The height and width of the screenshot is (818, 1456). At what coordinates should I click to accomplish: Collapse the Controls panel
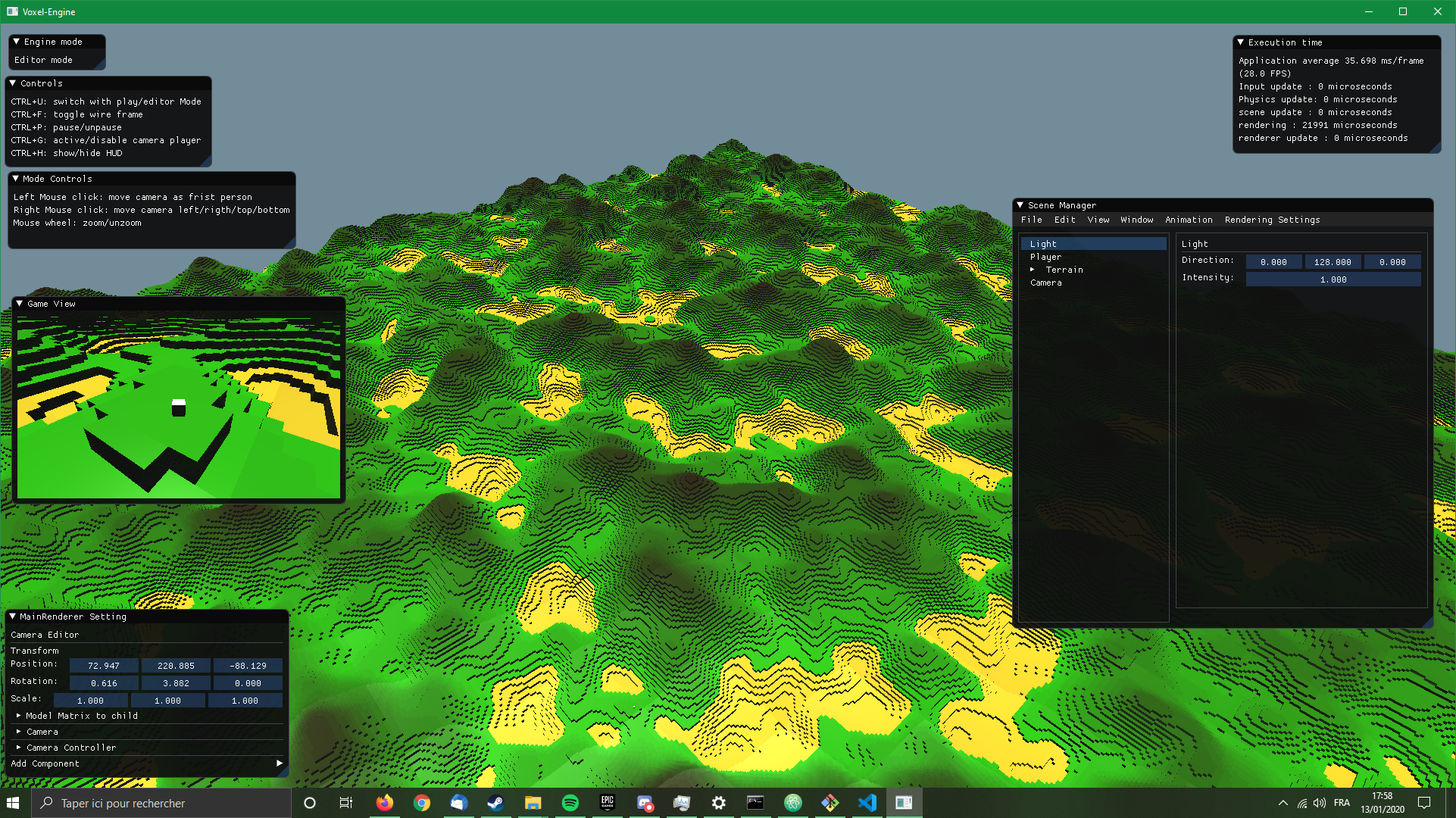pyautogui.click(x=13, y=83)
